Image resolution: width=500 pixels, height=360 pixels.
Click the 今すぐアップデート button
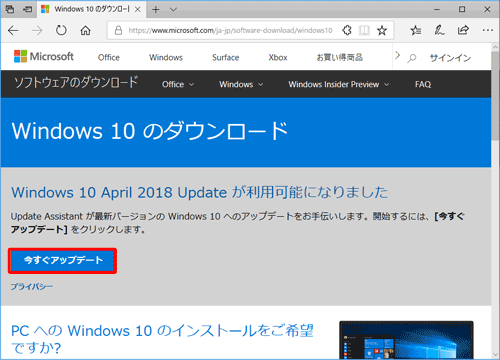tap(63, 261)
